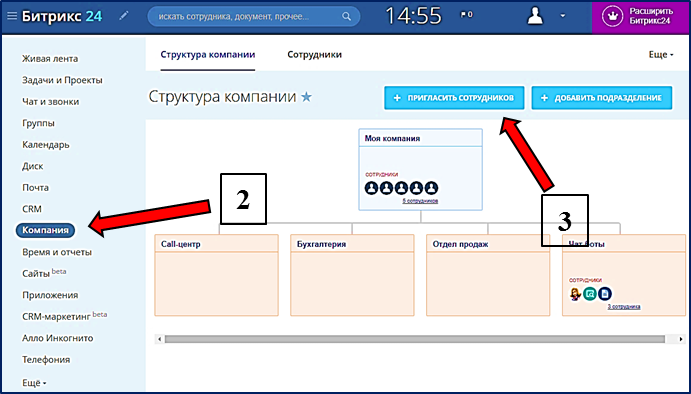Open the Еще dropdown in top tabs
Viewport: 691px width, 394px height.
[x=661, y=55]
